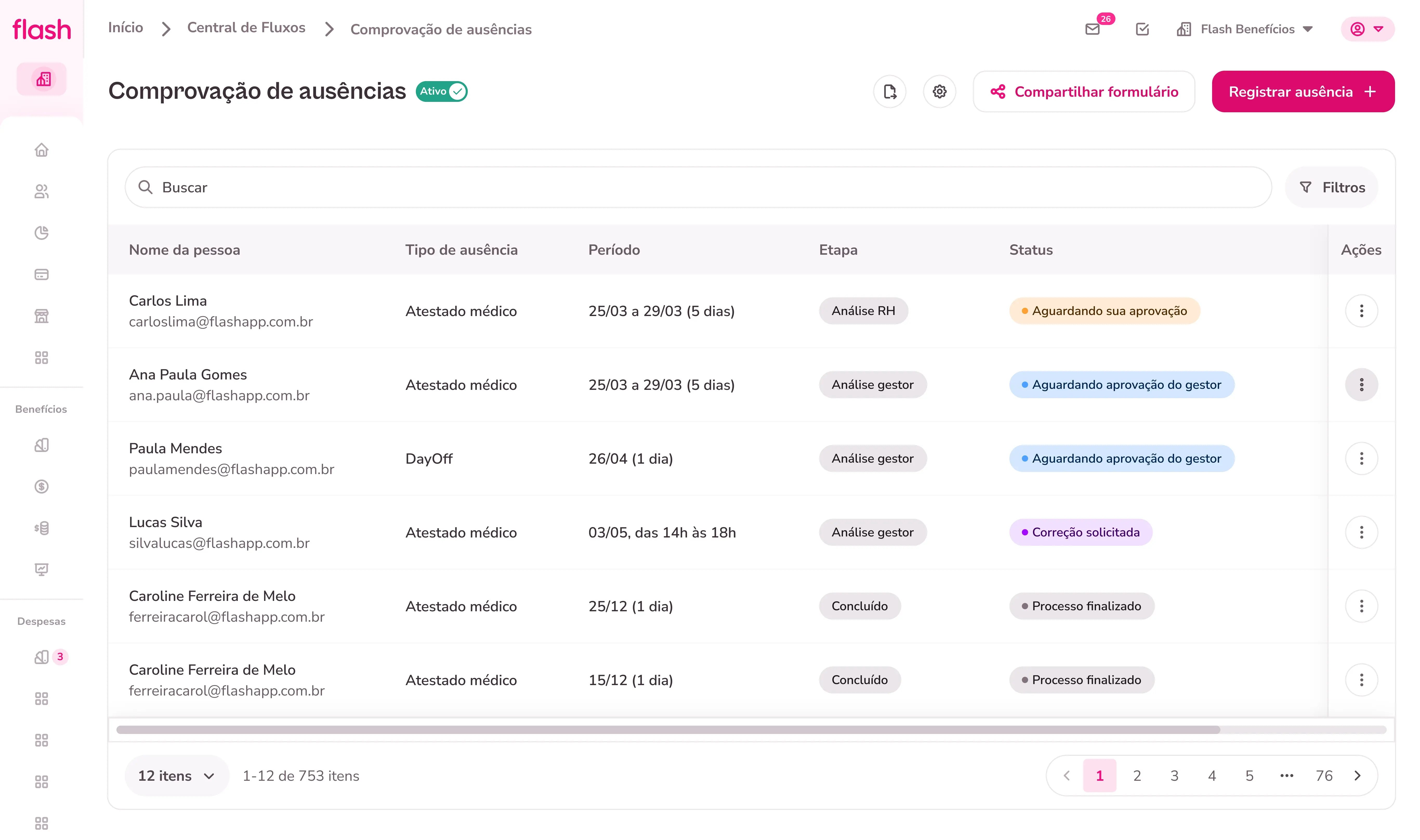
Task: Open the settings gear for this flow
Action: tap(939, 92)
